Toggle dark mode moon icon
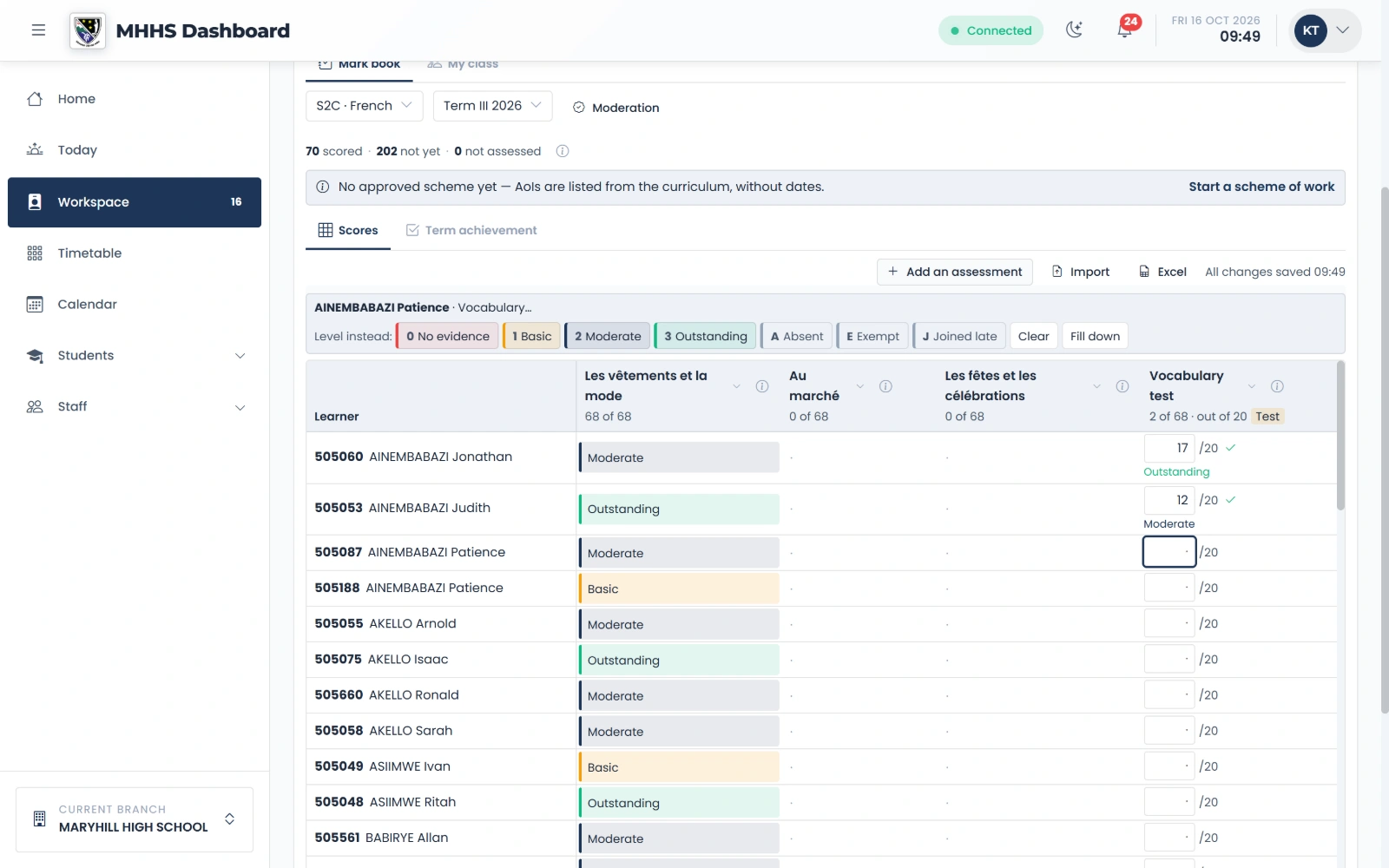The image size is (1389, 868). (x=1074, y=30)
